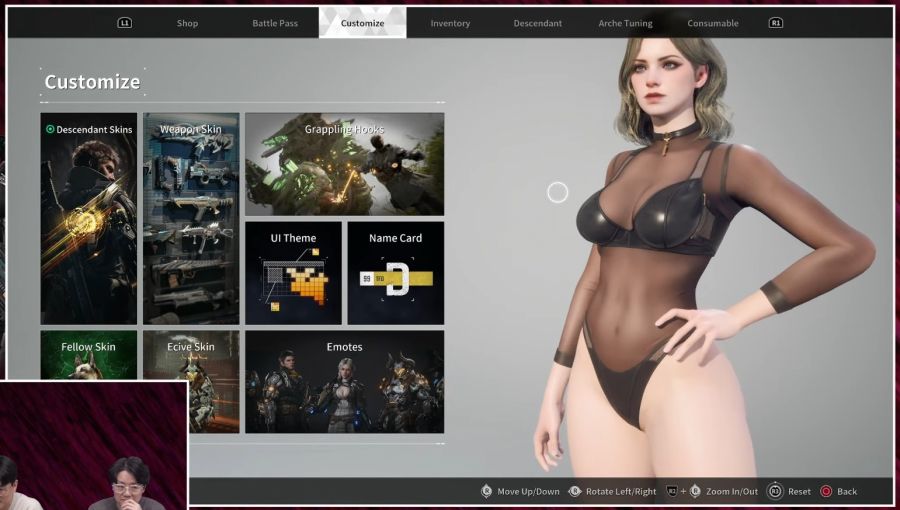Click the L1 previous-tab icon
Viewport: 900px width, 510px height.
tap(125, 23)
